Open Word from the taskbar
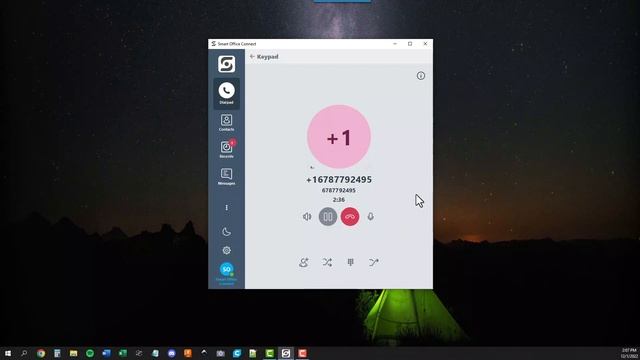 (x=106, y=353)
